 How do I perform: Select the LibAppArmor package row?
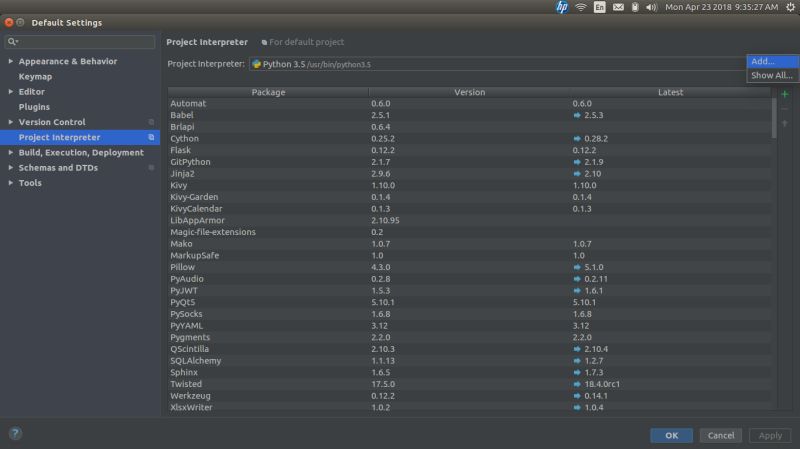coord(469,220)
